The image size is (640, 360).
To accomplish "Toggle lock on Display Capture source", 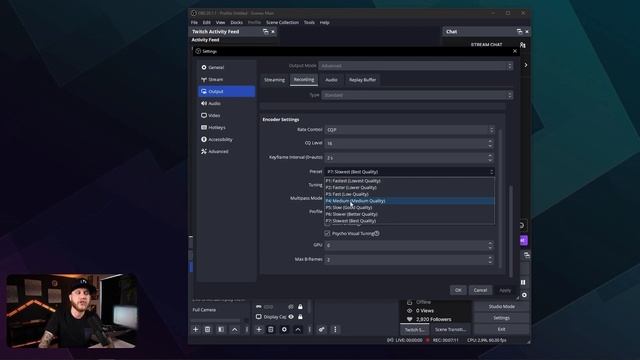I will tap(300, 317).
